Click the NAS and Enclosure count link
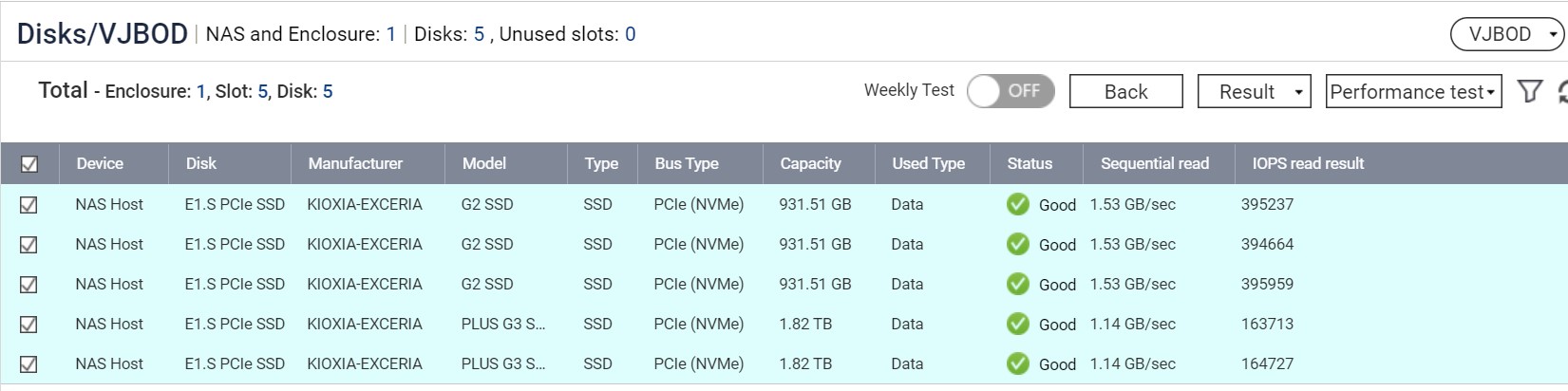The height and width of the screenshot is (391, 1568). coord(390,34)
